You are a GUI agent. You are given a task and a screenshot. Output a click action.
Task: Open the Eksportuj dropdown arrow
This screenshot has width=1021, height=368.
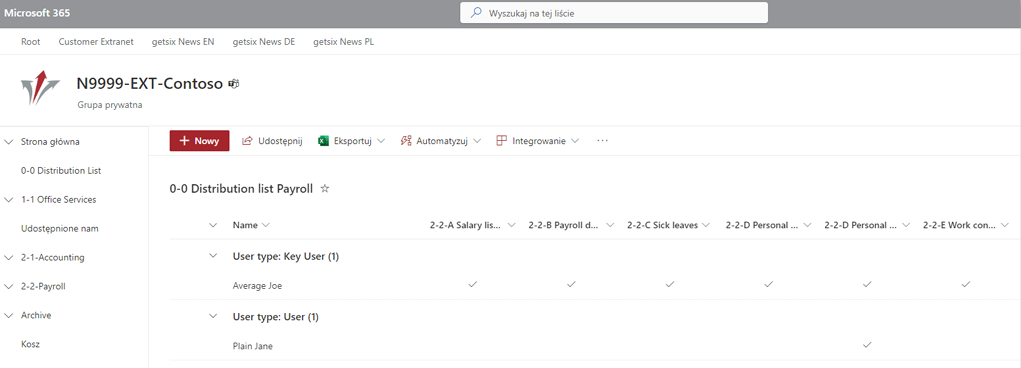coord(381,141)
